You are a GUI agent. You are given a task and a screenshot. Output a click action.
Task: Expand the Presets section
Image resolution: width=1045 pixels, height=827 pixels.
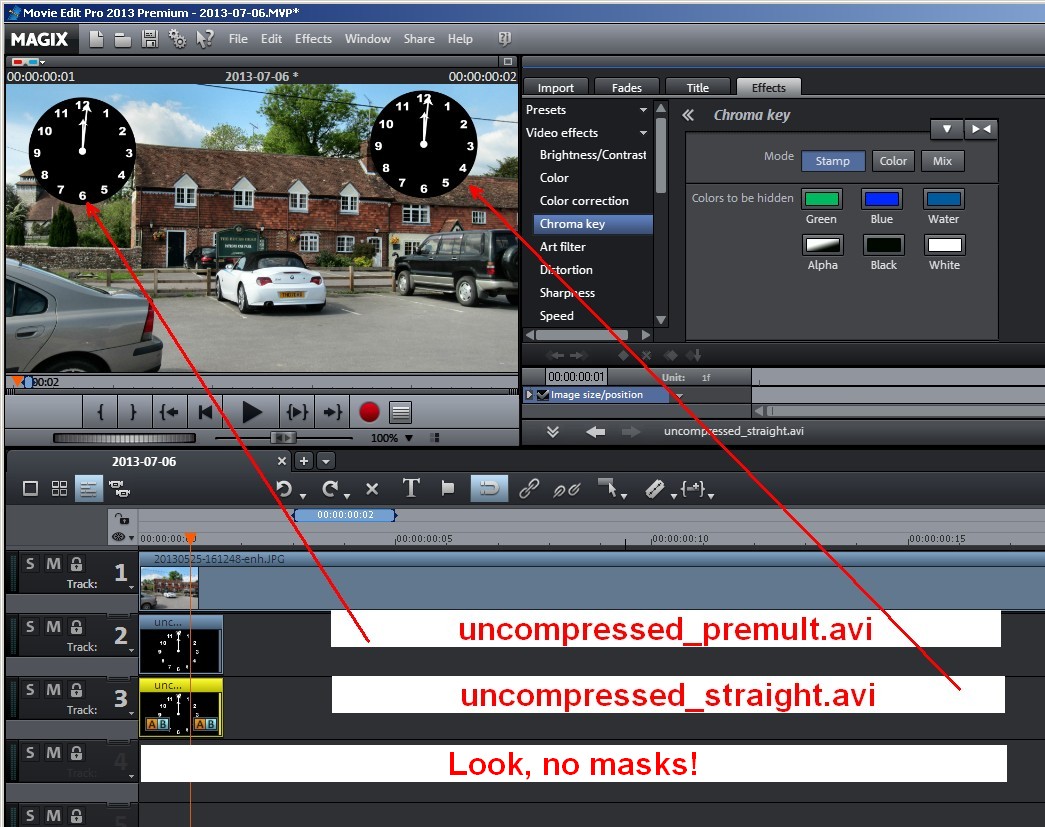(x=643, y=110)
